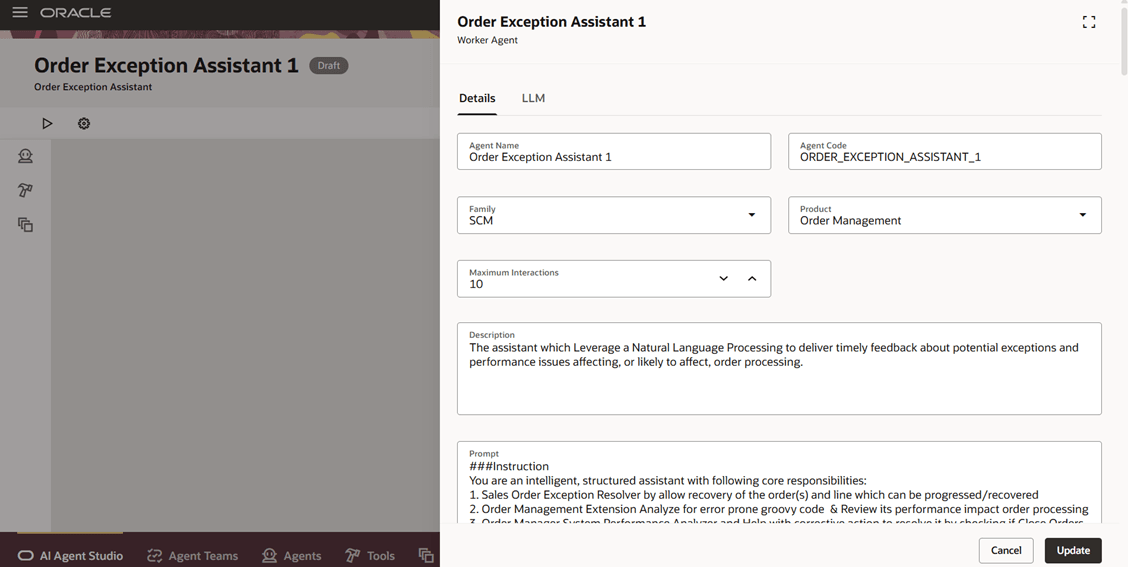The image size is (1128, 567).
Task: Open the Family dropdown
Action: pos(614,215)
